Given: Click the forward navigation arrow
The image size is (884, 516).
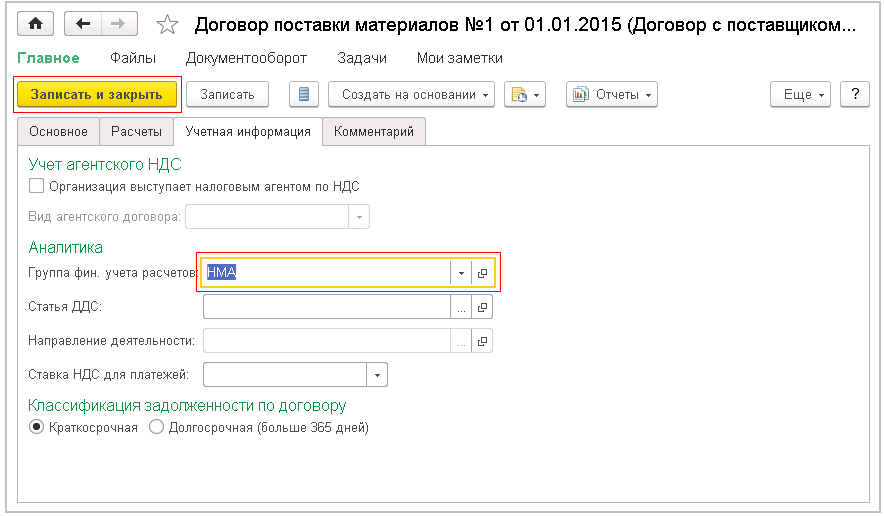Looking at the screenshot, I should click(117, 23).
